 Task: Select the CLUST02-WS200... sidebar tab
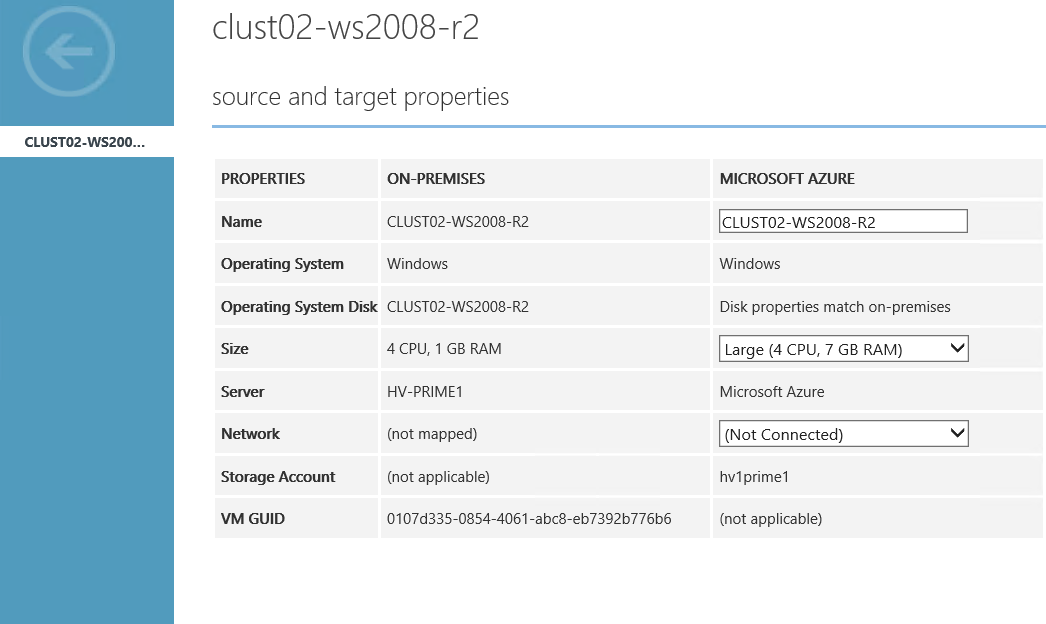[x=85, y=142]
